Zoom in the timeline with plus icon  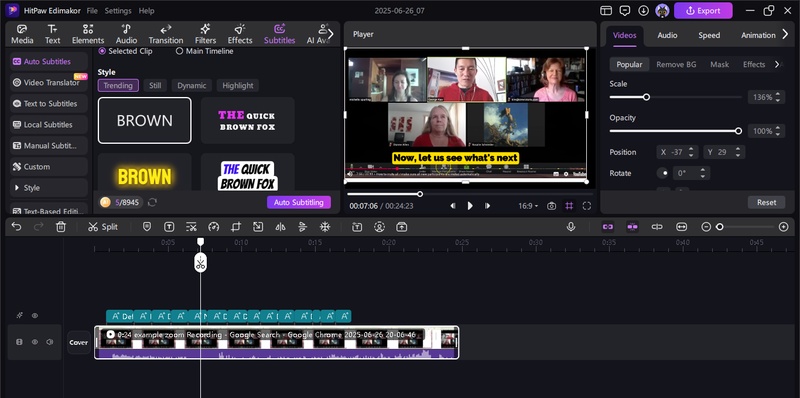pos(784,227)
